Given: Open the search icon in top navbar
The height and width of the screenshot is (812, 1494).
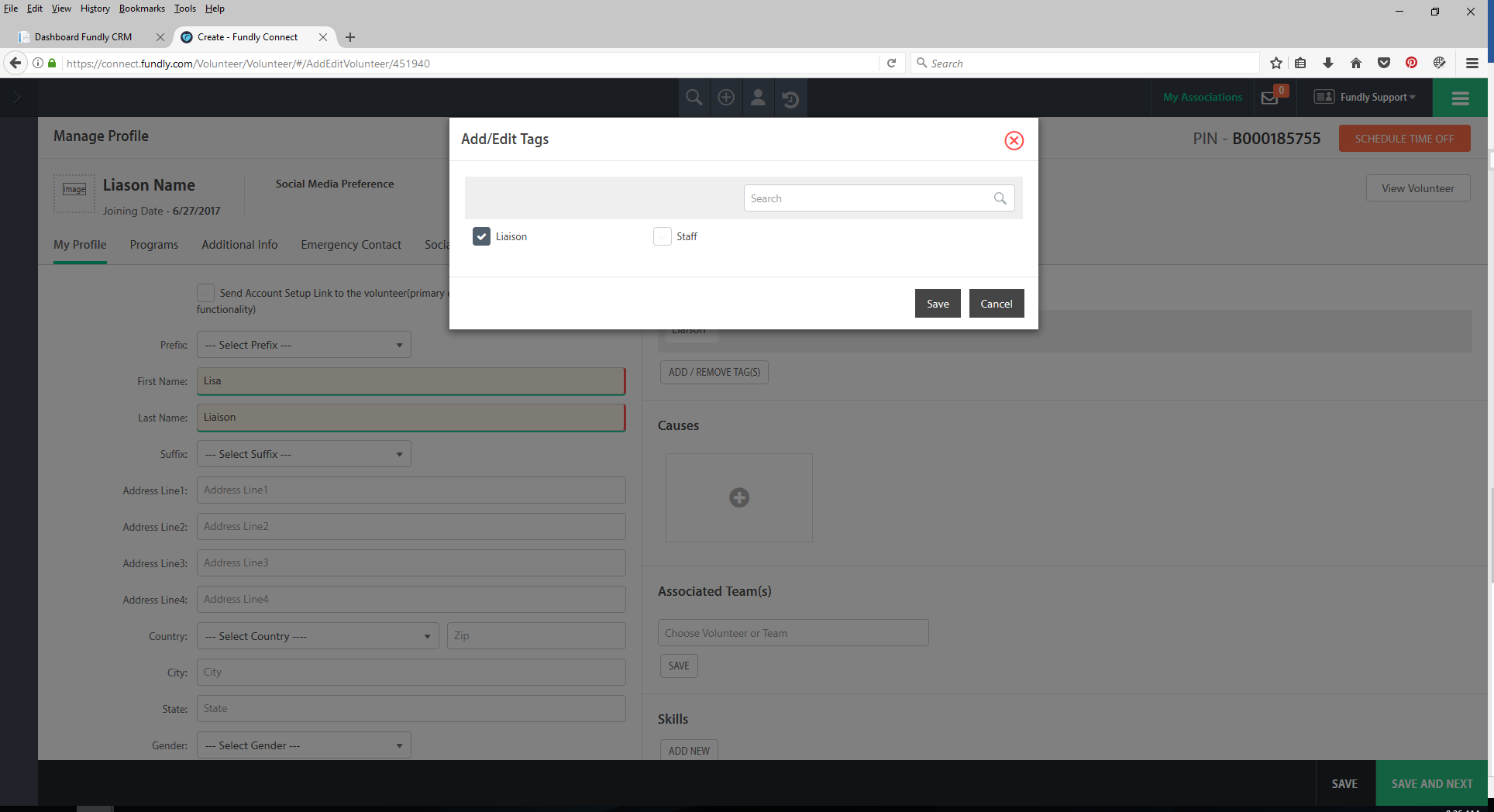Looking at the screenshot, I should [x=694, y=98].
